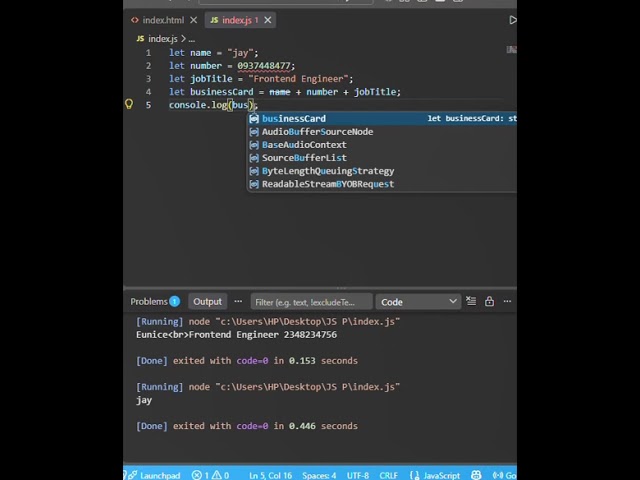Click the second index.js path in output

309,387
